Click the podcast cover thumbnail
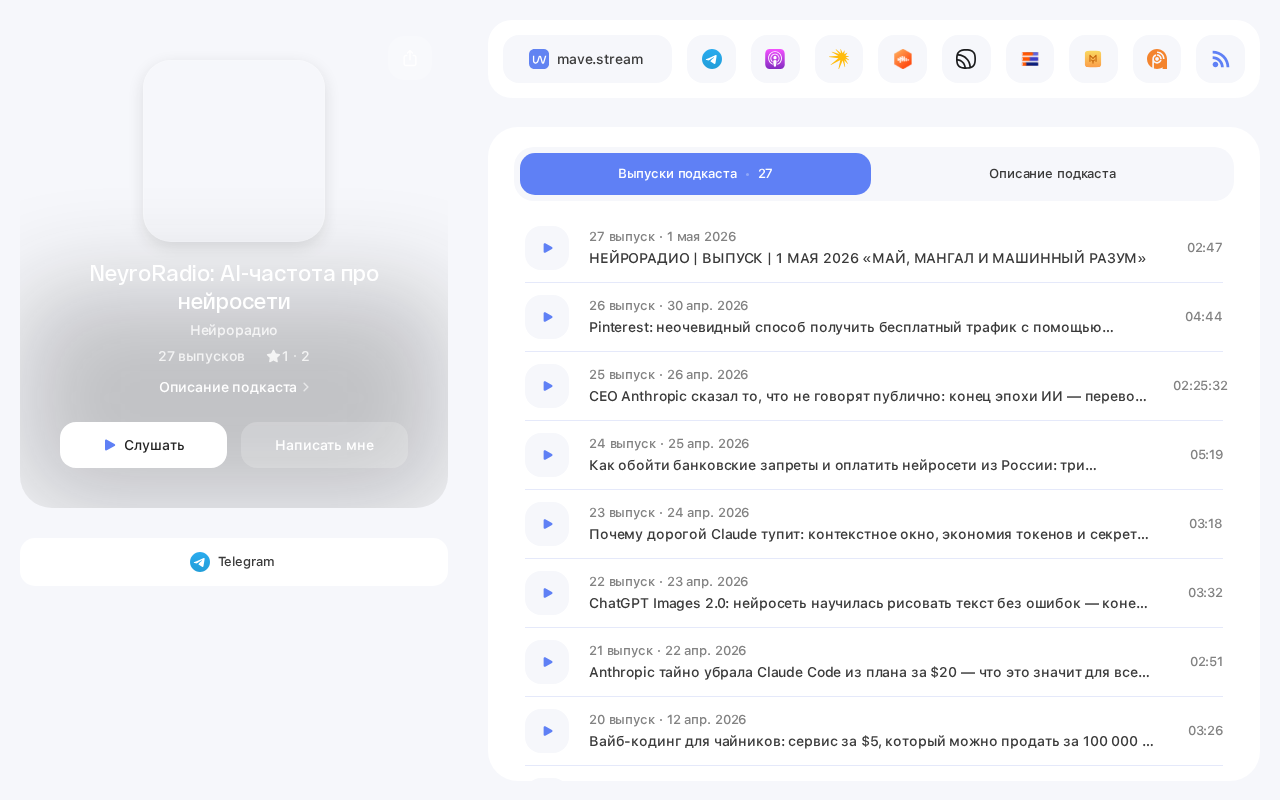This screenshot has width=1280, height=800. pos(234,151)
